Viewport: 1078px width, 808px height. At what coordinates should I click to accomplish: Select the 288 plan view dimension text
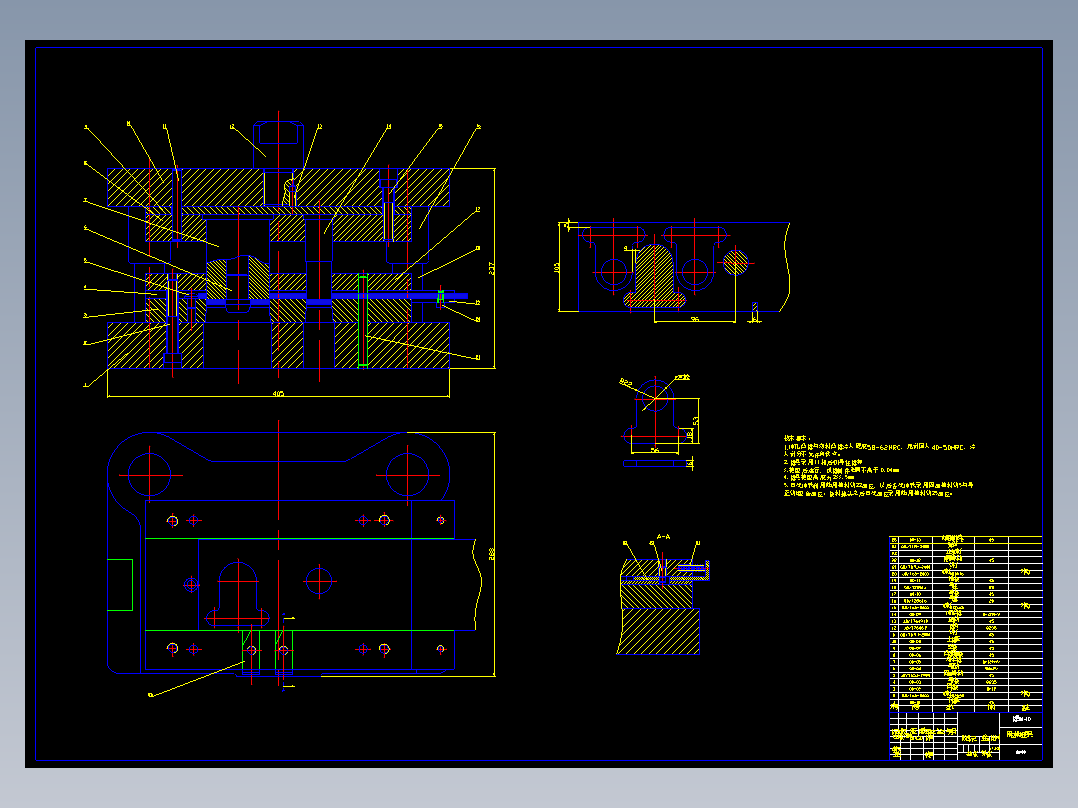[x=491, y=554]
